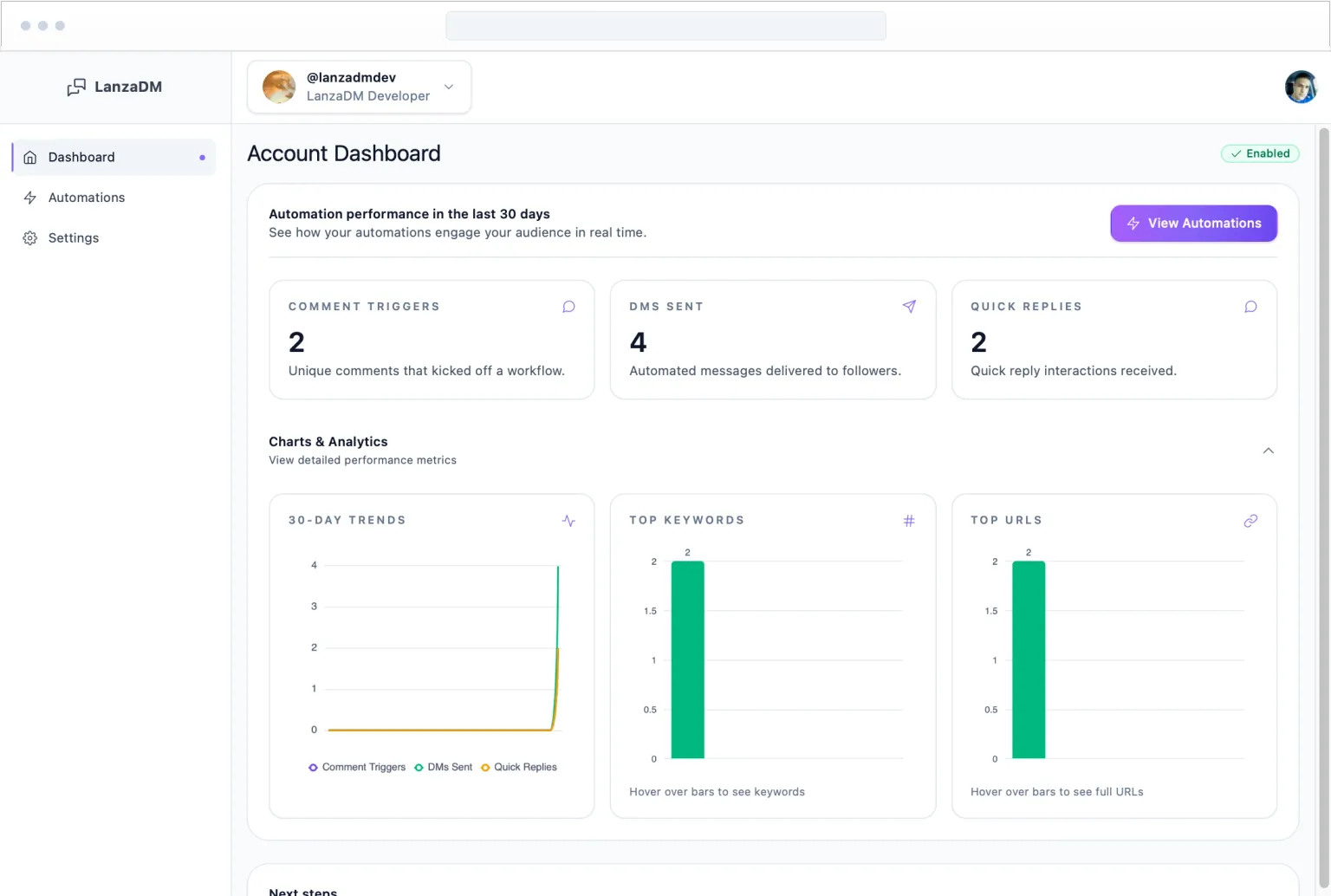
Task: Click the Enabled status badge
Action: (1260, 153)
